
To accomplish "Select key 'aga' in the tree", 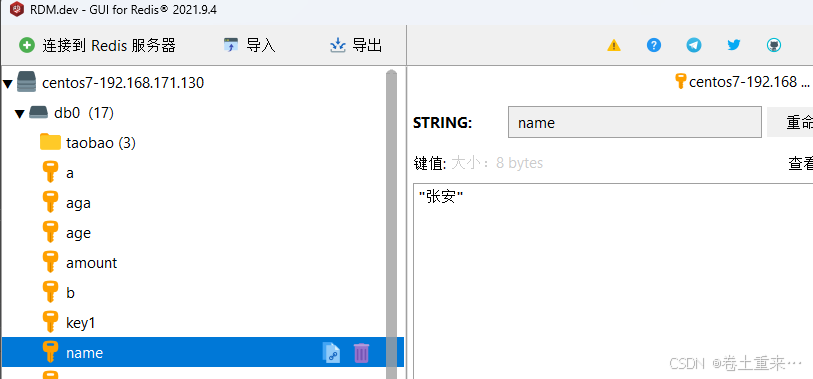I will click(x=78, y=203).
